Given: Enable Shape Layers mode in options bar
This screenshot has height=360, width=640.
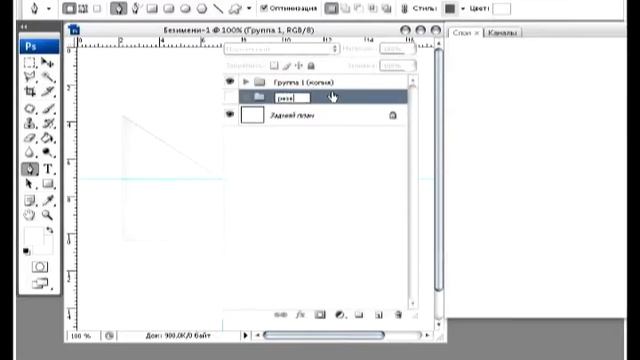Looking at the screenshot, I should click(69, 9).
